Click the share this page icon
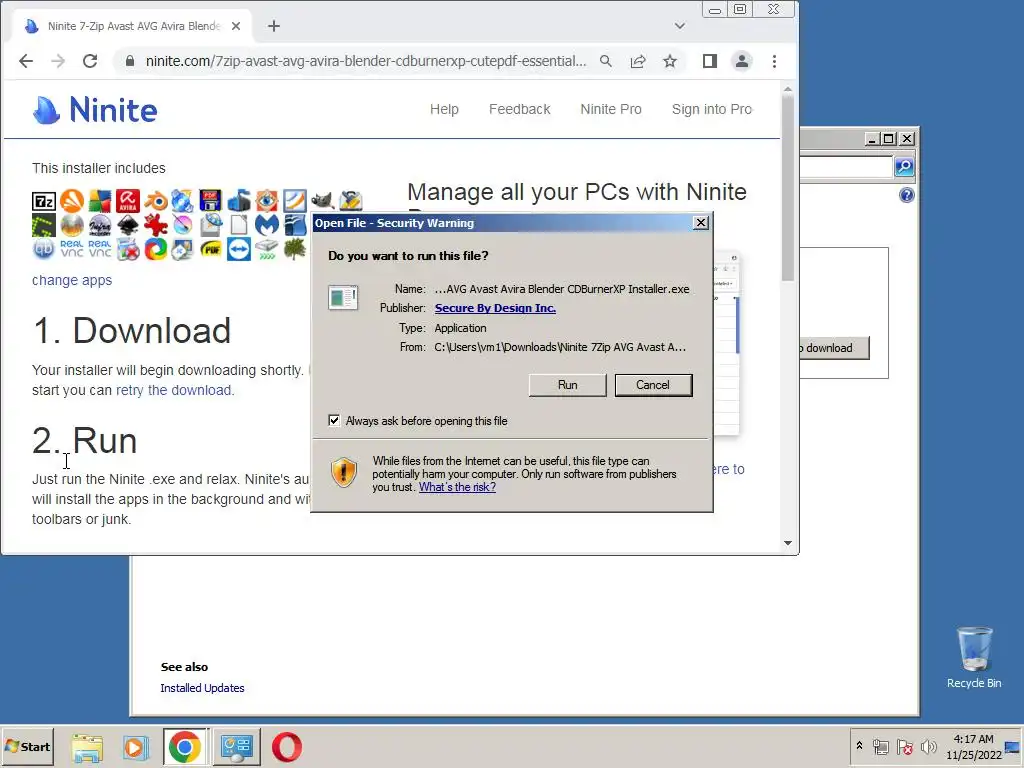The width and height of the screenshot is (1024, 768). pos(638,61)
